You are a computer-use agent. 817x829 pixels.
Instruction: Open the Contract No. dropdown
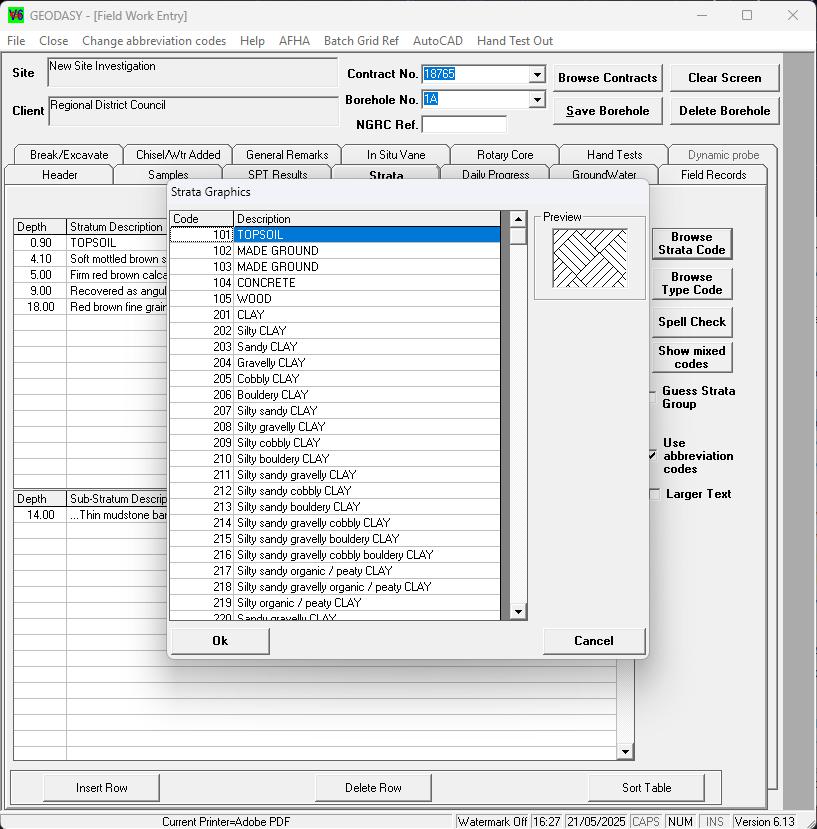(x=536, y=75)
